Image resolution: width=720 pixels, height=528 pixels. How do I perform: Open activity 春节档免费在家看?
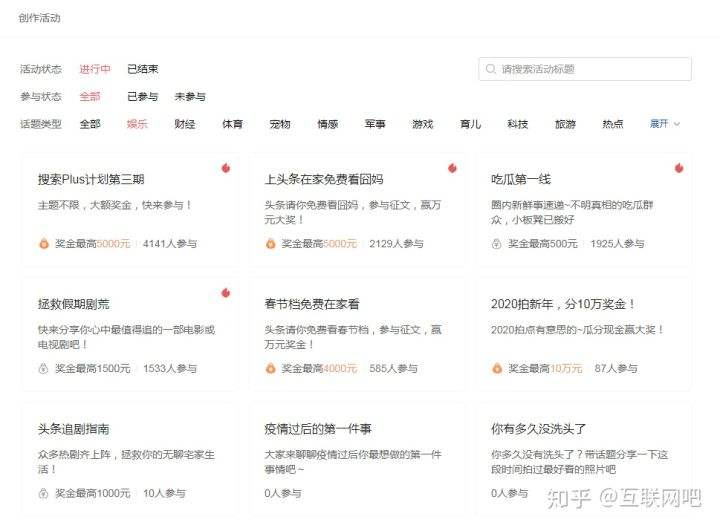(x=312, y=304)
